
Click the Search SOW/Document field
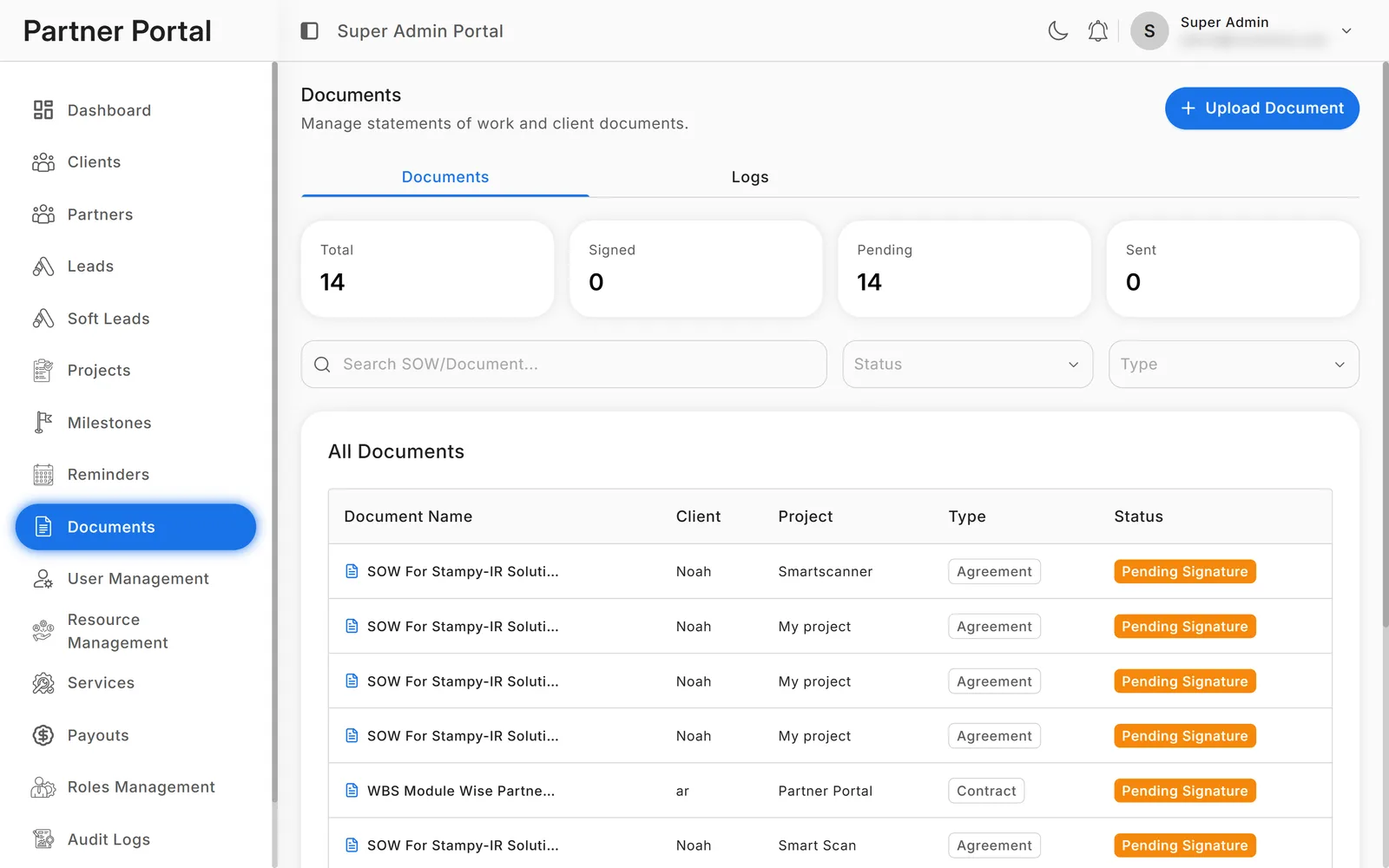tap(563, 364)
